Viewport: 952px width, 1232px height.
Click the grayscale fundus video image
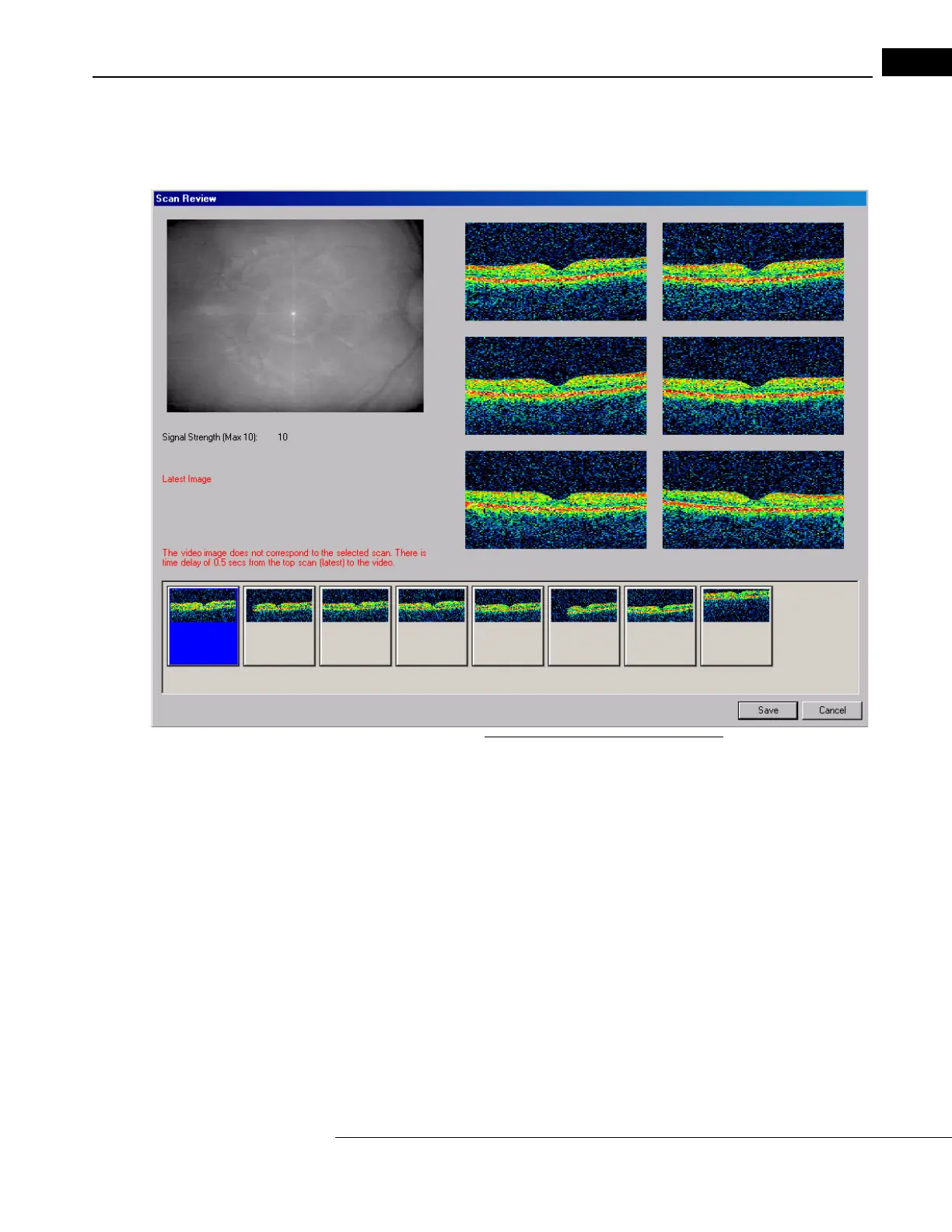click(295, 316)
